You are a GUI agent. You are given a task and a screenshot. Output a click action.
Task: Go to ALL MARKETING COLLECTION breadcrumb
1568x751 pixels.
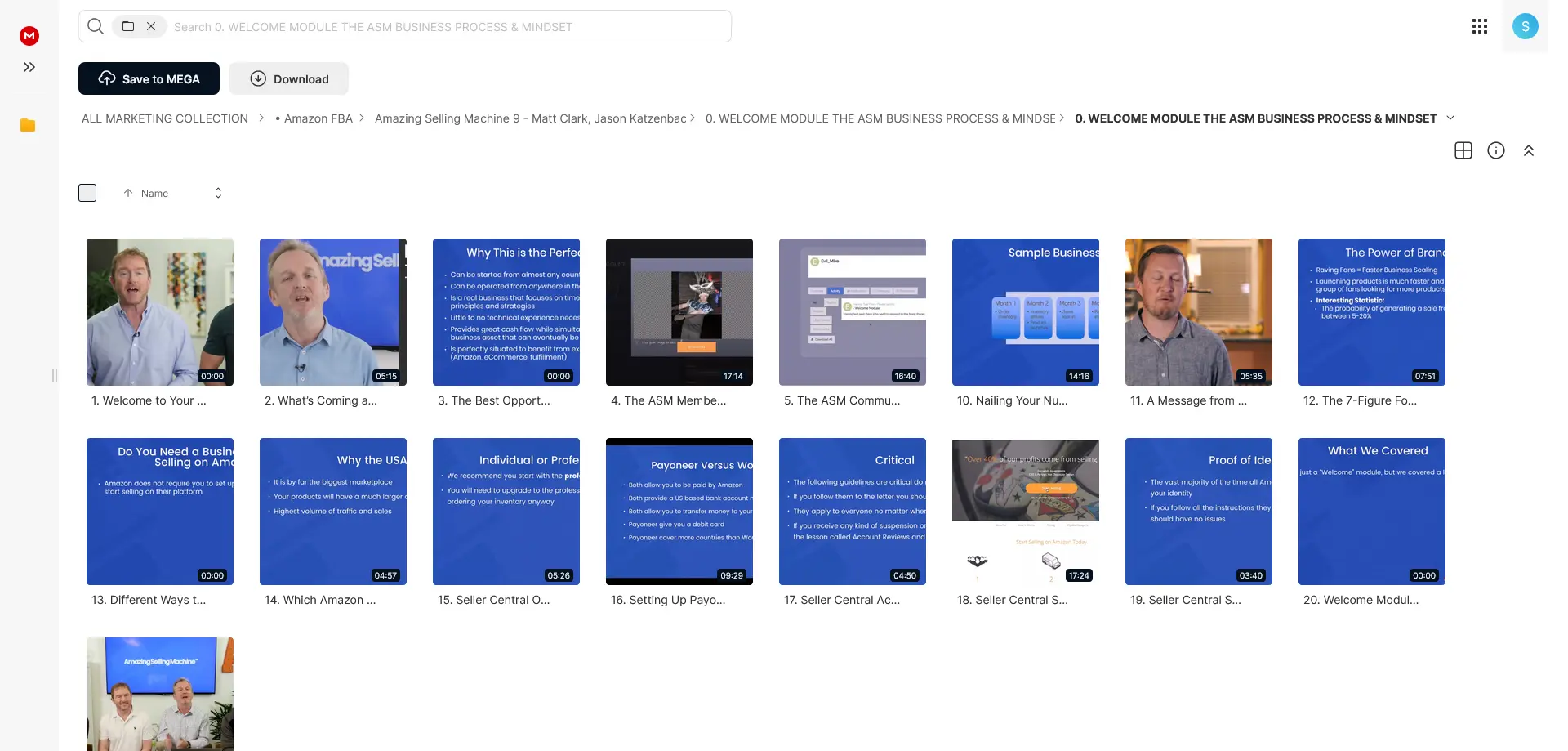pos(165,118)
